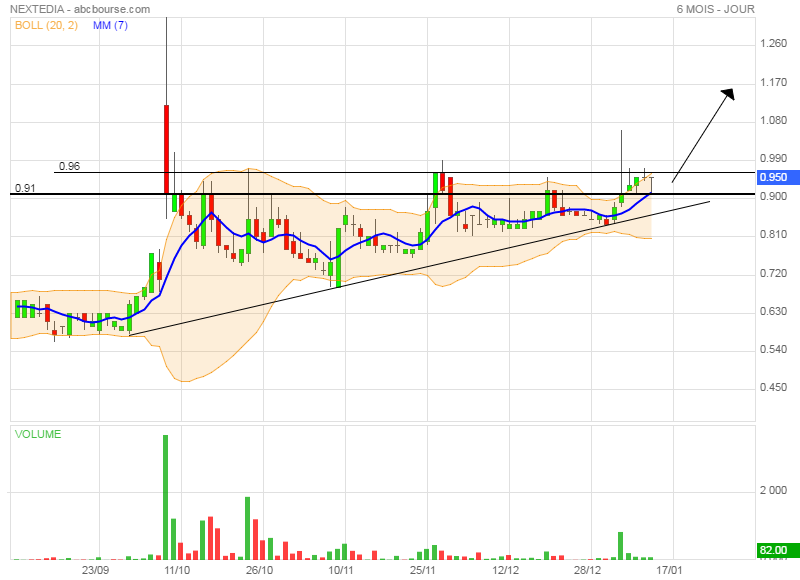800x580 pixels.
Task: Click the tall red candlestick near 11/10
Action: [166, 149]
